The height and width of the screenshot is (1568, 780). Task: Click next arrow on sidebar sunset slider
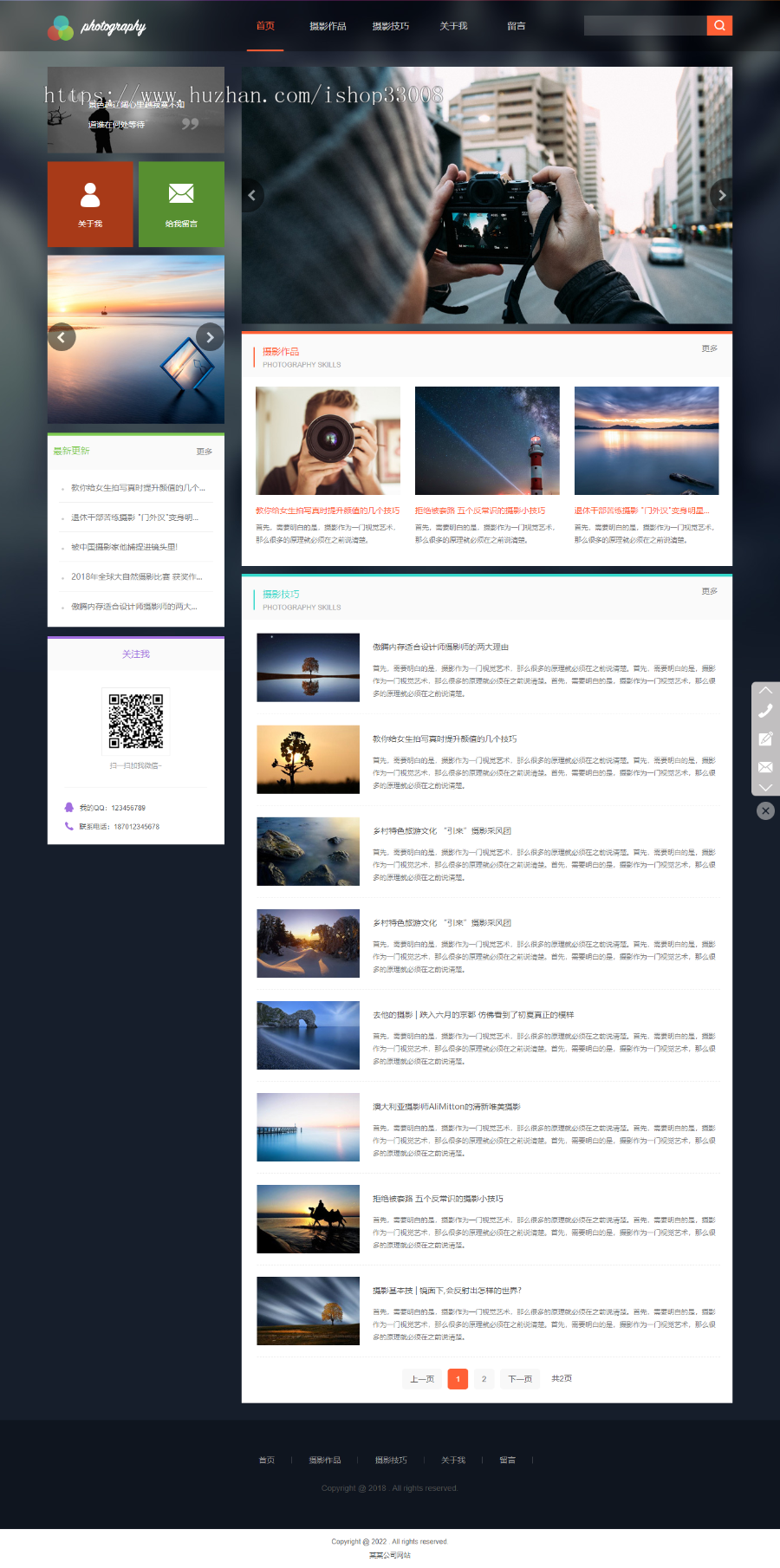pos(210,336)
